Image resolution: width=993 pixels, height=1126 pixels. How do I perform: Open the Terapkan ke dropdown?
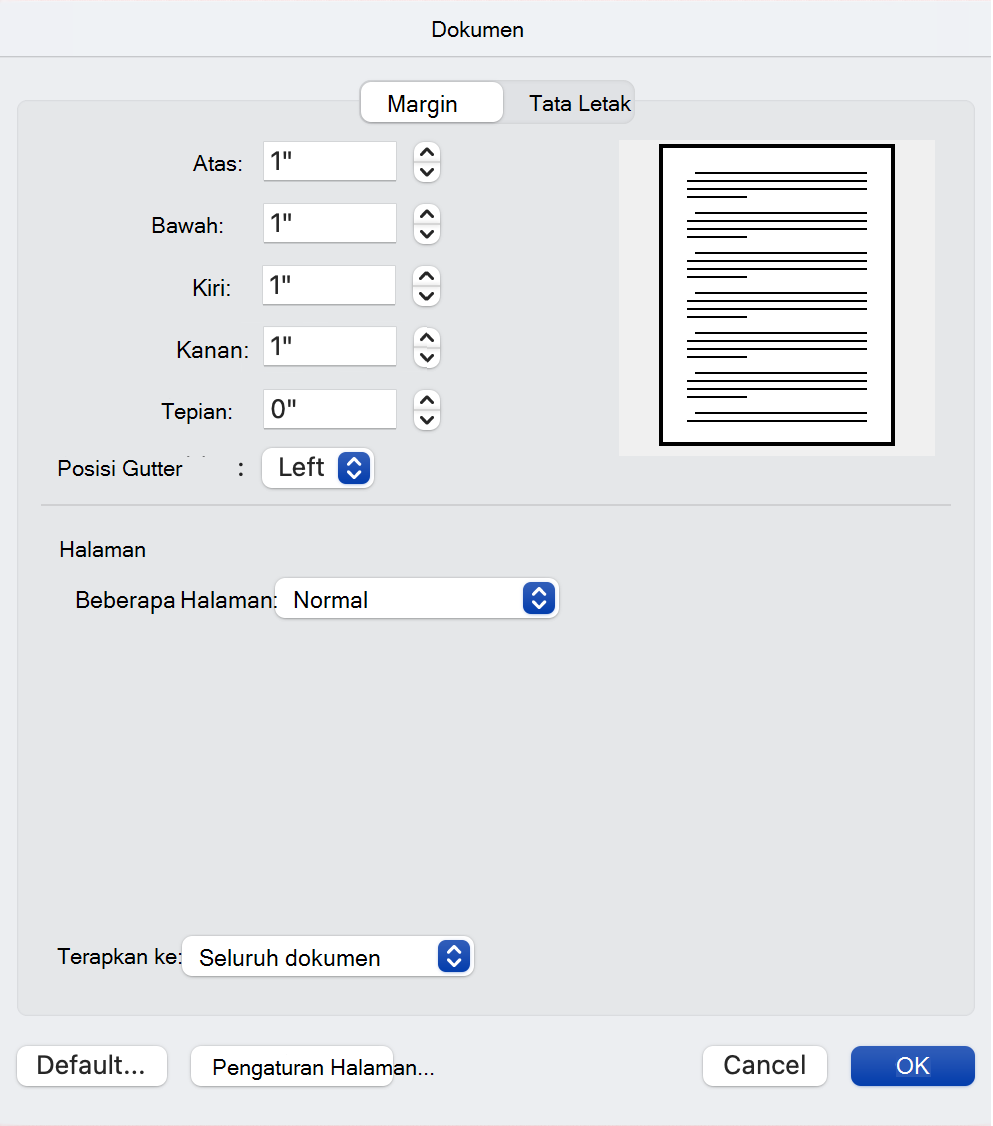(328, 957)
